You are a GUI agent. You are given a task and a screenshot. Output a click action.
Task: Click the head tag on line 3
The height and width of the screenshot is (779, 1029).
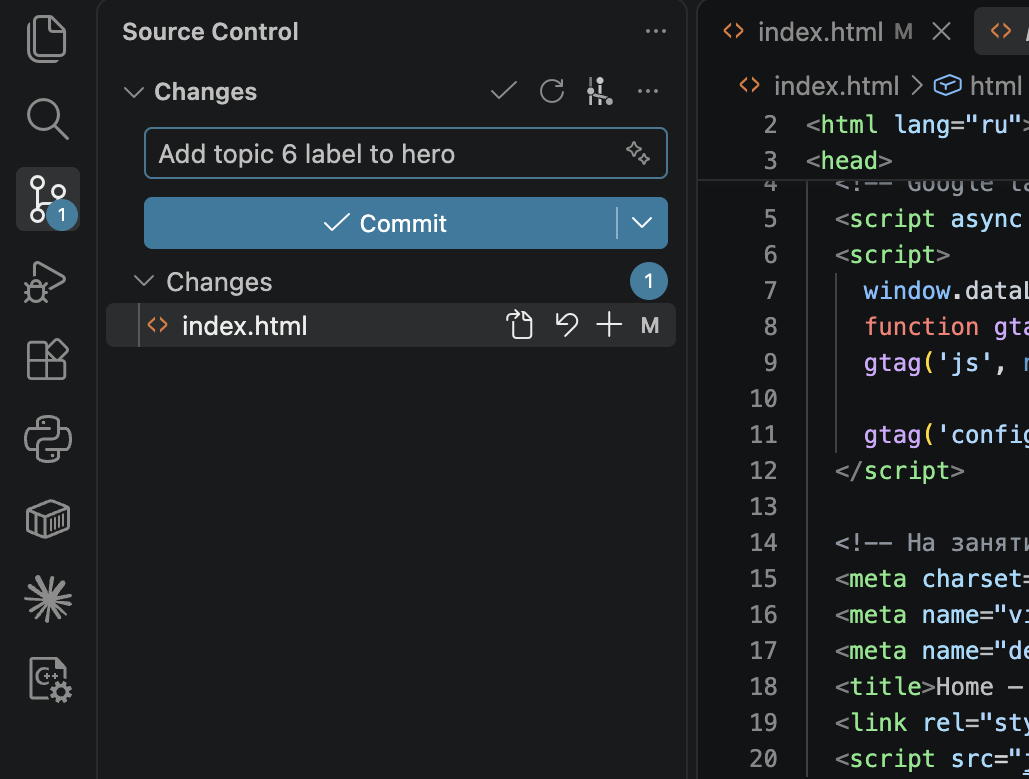(x=849, y=161)
